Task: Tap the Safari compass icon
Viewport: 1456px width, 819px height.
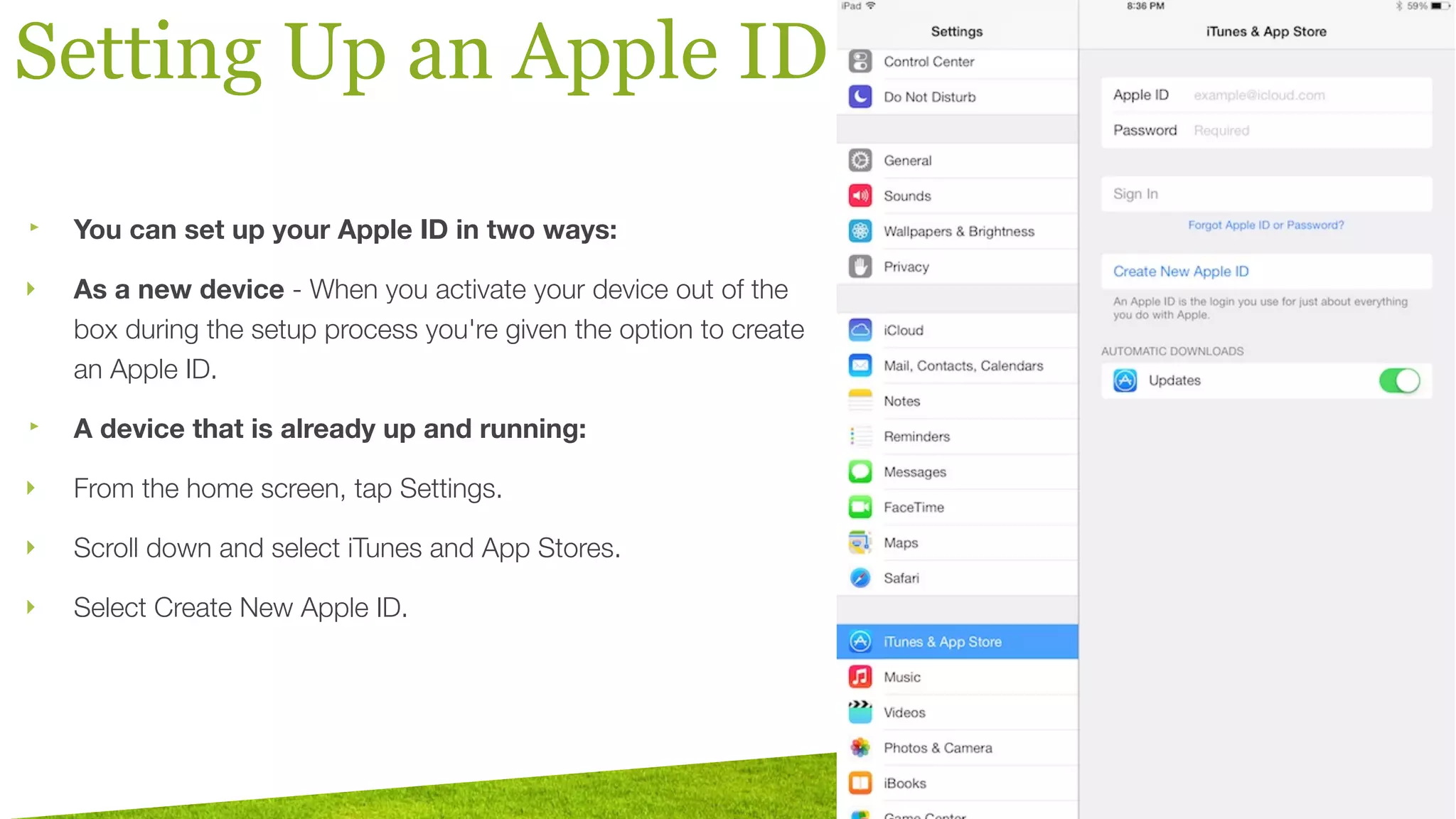Action: point(860,578)
